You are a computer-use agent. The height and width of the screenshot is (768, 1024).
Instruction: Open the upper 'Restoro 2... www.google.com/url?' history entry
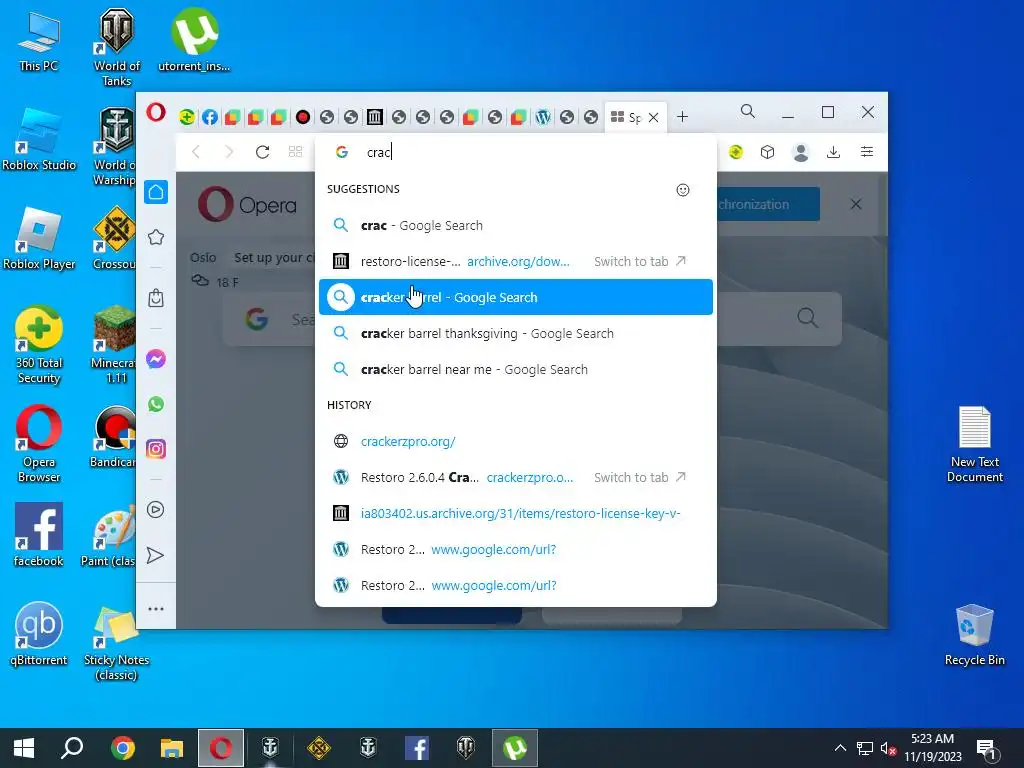(515, 549)
